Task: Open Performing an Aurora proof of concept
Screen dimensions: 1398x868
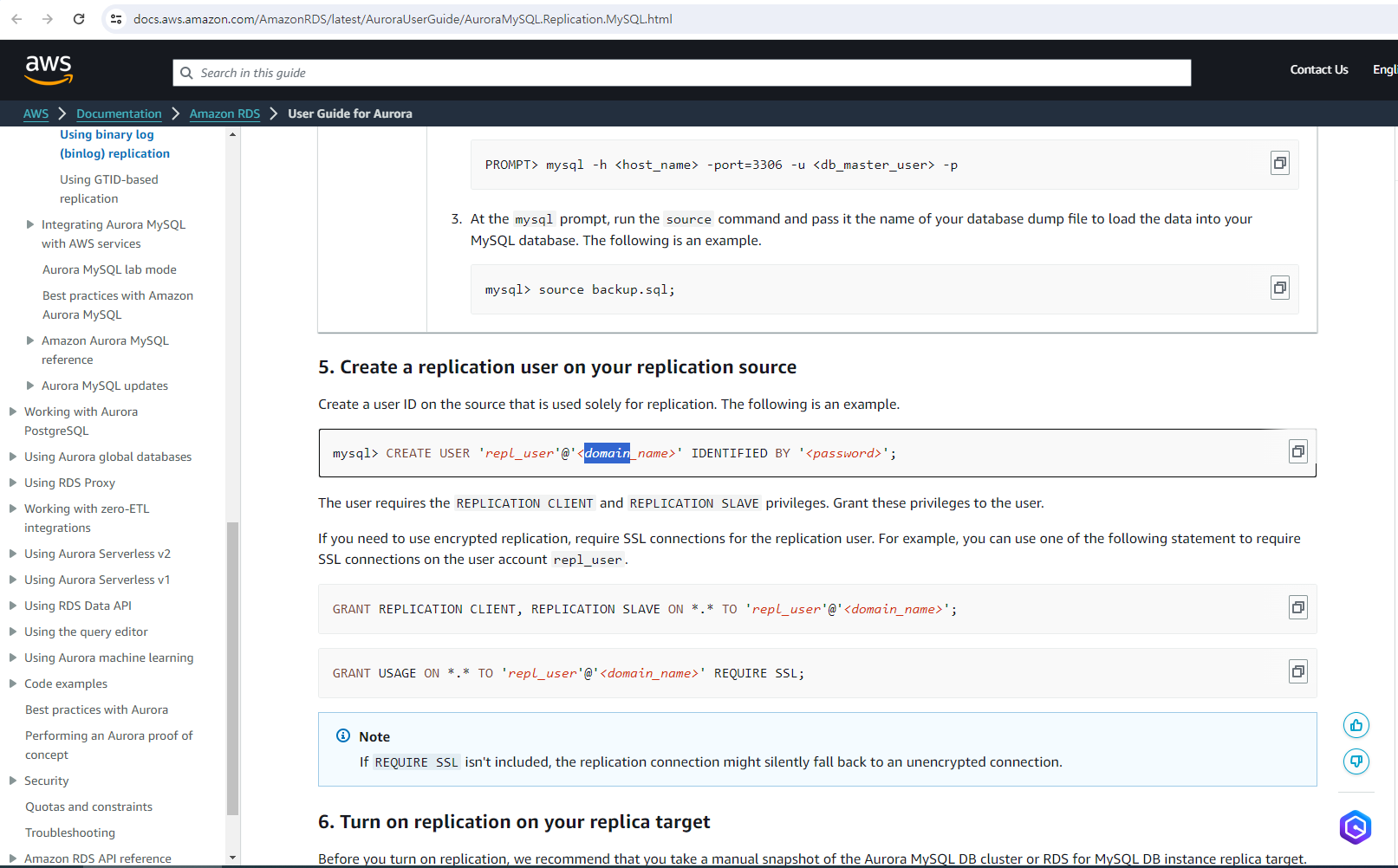Action: (x=109, y=745)
